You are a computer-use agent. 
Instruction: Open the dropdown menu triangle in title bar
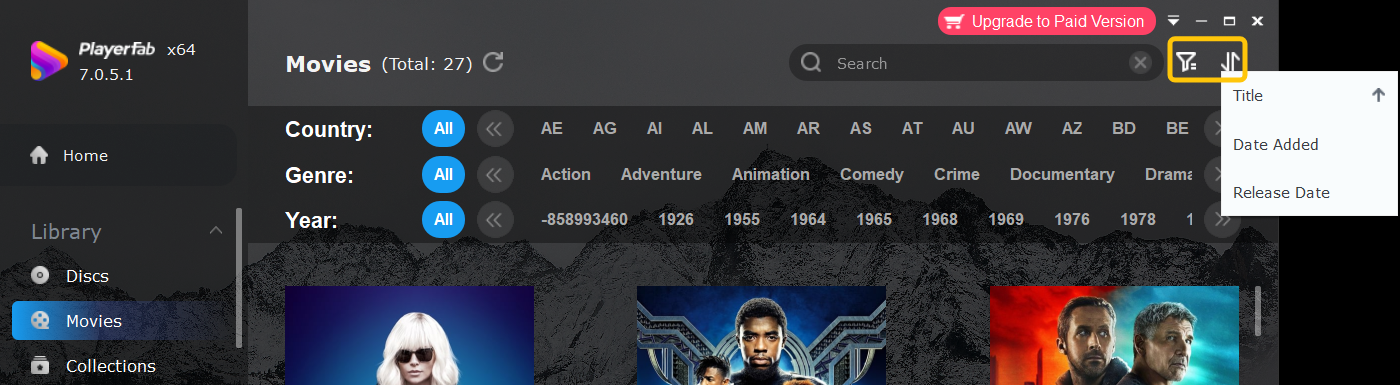pos(1174,21)
